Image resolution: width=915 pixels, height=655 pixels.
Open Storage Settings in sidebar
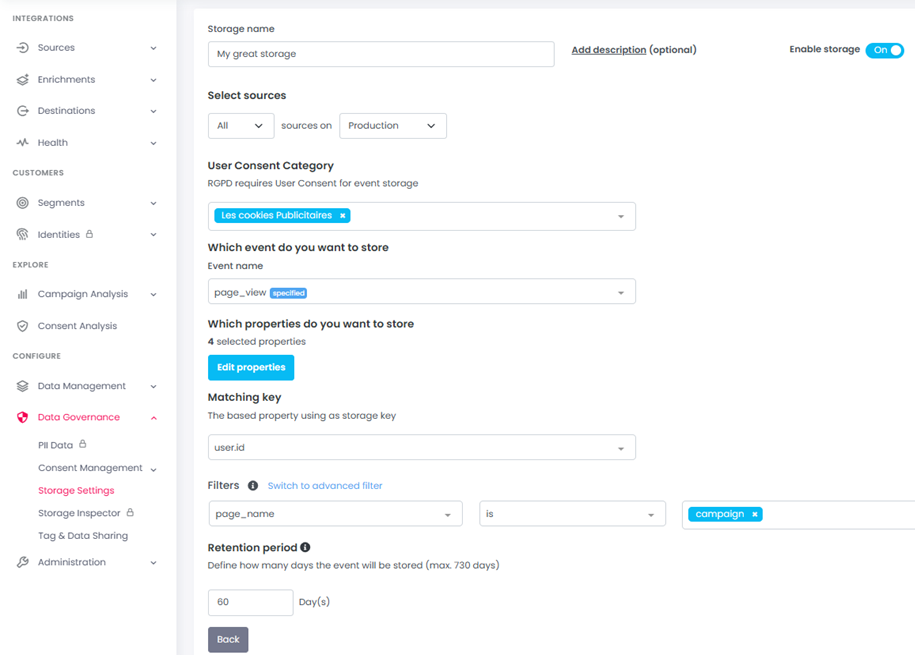tap(76, 491)
